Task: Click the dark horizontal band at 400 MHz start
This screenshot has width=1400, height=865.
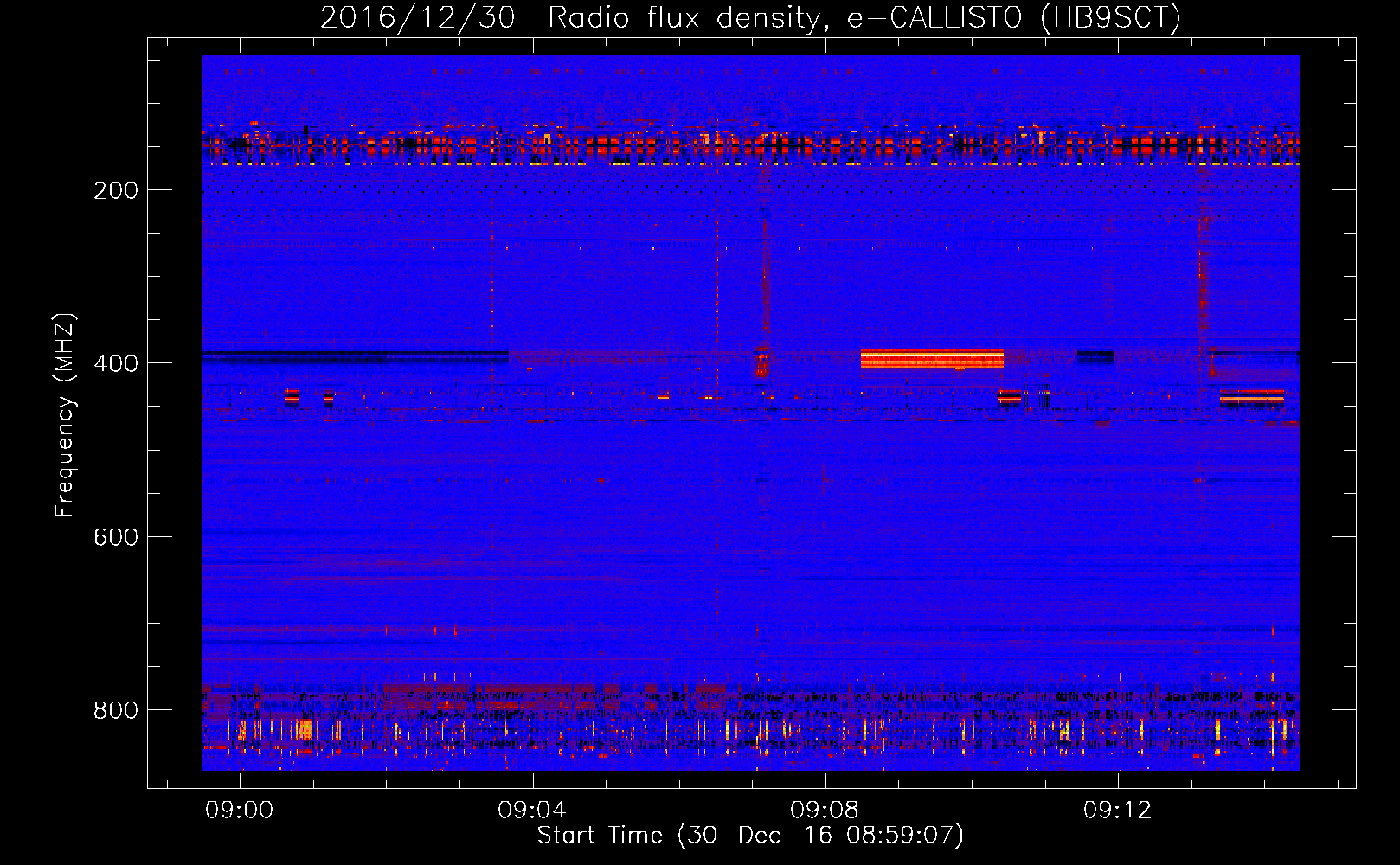Action: (355, 356)
